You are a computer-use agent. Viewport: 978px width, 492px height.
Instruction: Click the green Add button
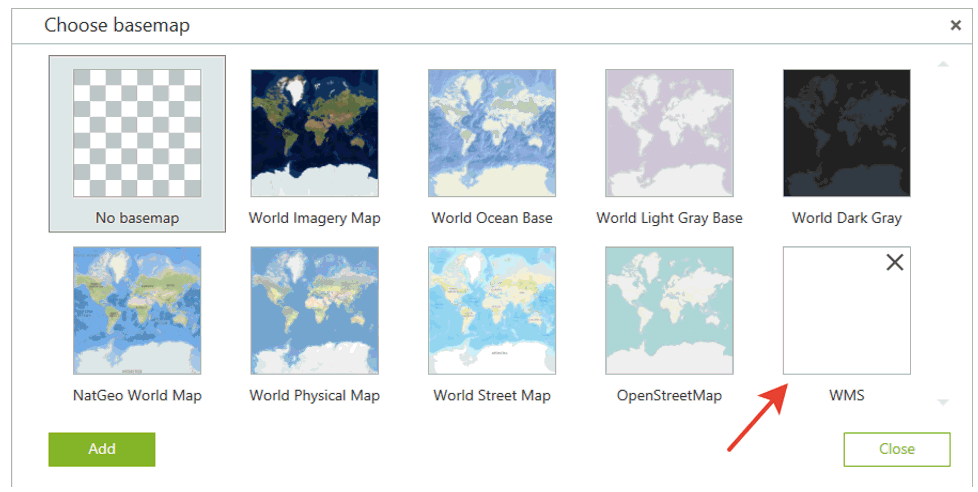(x=102, y=449)
